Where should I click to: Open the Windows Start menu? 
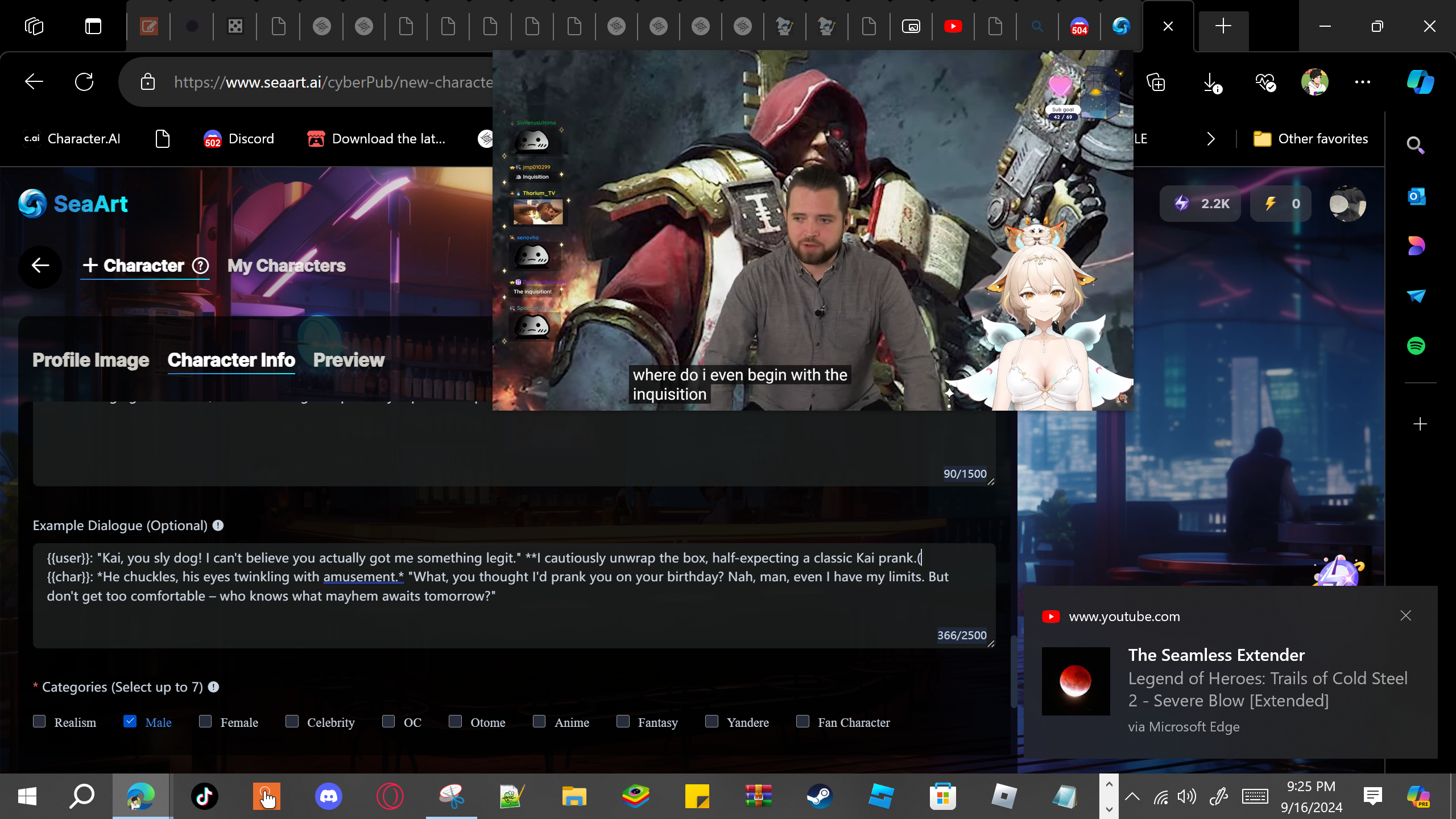(27, 796)
